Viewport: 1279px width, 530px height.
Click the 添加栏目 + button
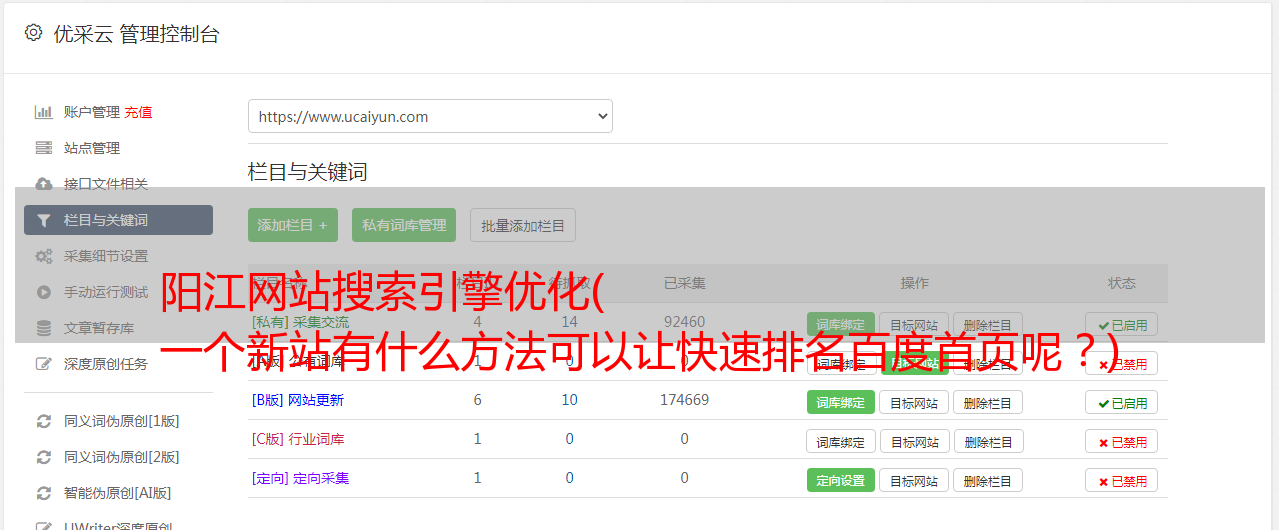(x=293, y=225)
